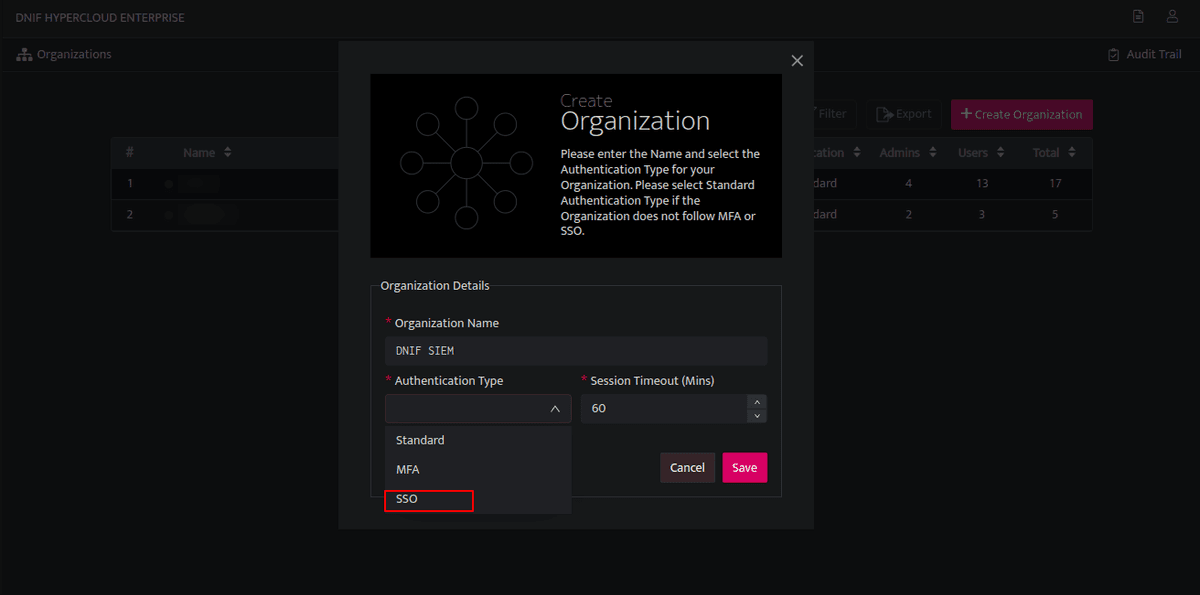Click the Save button
Screen dimensions: 1200x595
tap(745, 468)
